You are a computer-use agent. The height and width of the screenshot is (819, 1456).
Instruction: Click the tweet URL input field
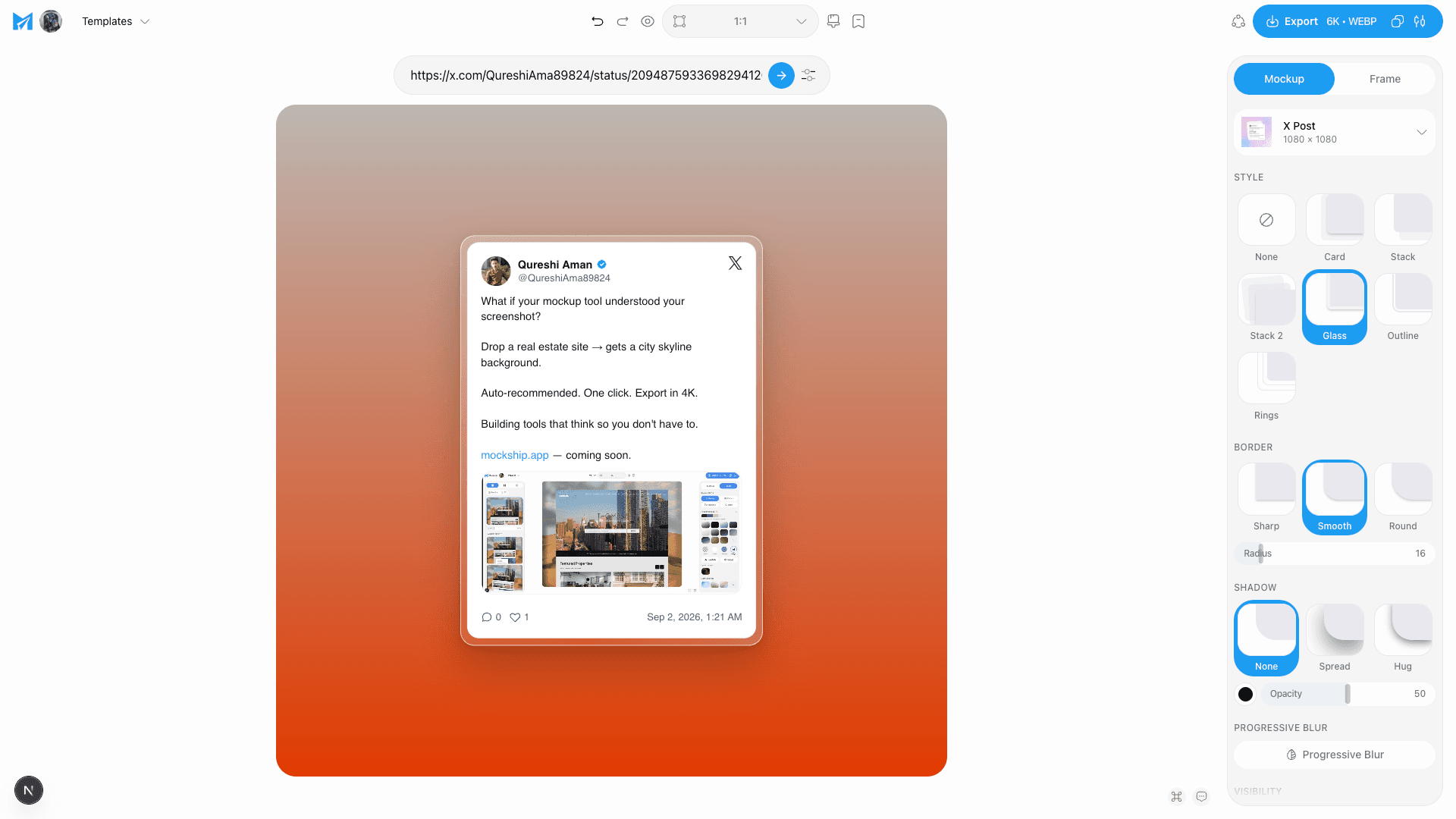pyautogui.click(x=585, y=75)
